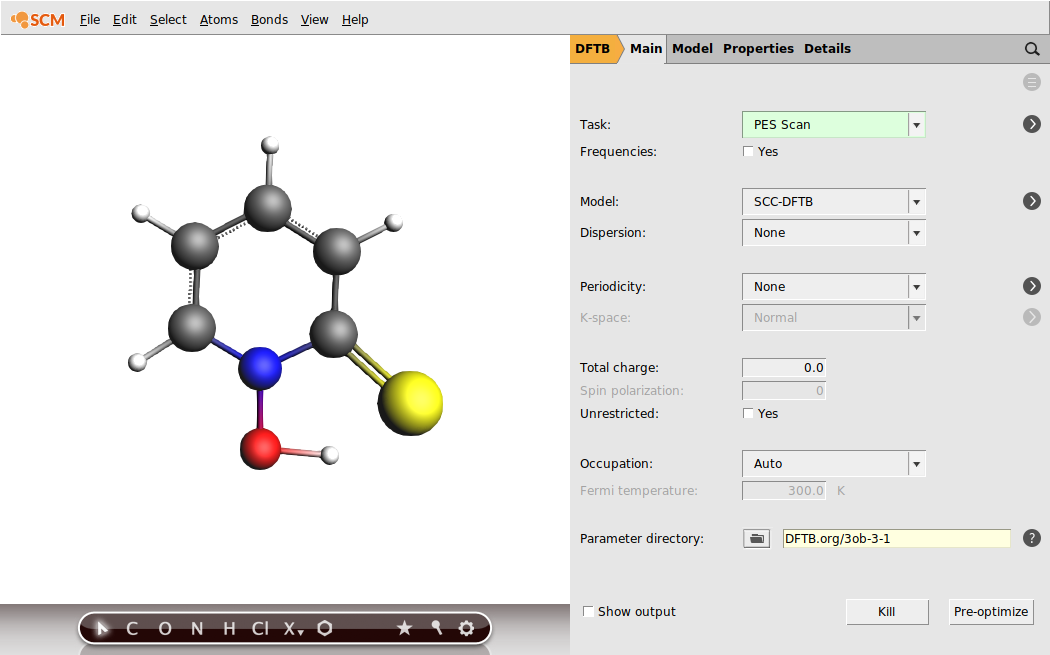1050x655 pixels.
Task: Choose the benzene ring structure tool
Action: (x=325, y=628)
